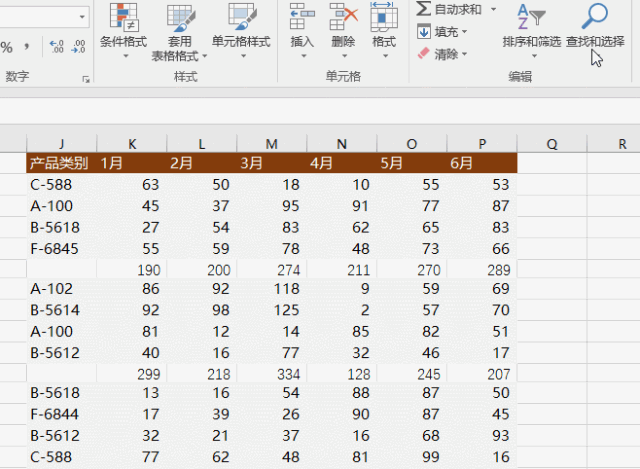This screenshot has height=469, width=640.
Task: Open the number format combo box dropdown
Action: pos(81,17)
